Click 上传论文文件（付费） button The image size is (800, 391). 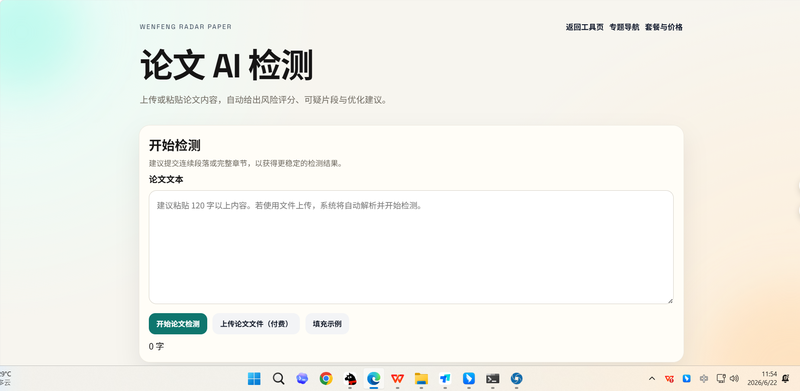pyautogui.click(x=256, y=324)
